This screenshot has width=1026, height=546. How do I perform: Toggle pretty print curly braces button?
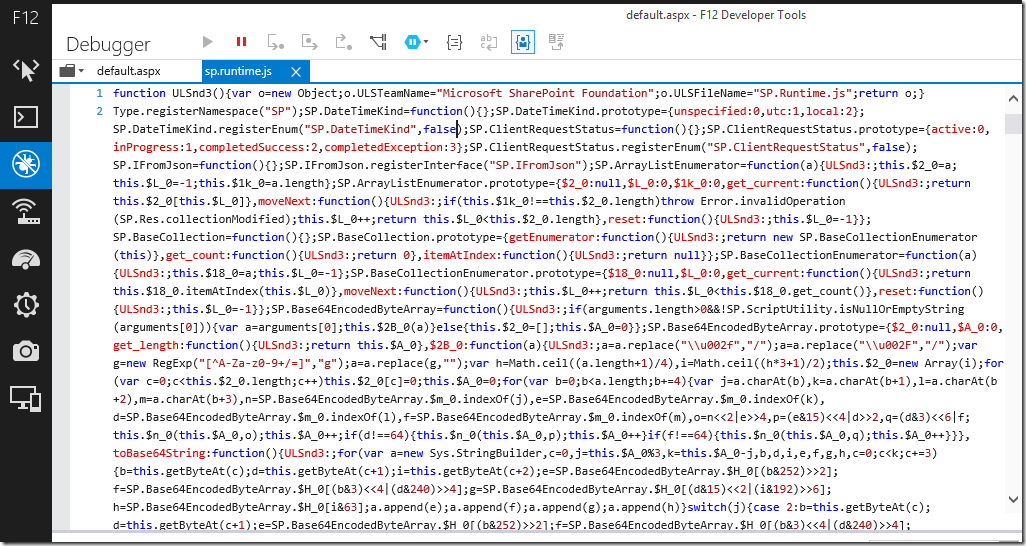point(454,42)
